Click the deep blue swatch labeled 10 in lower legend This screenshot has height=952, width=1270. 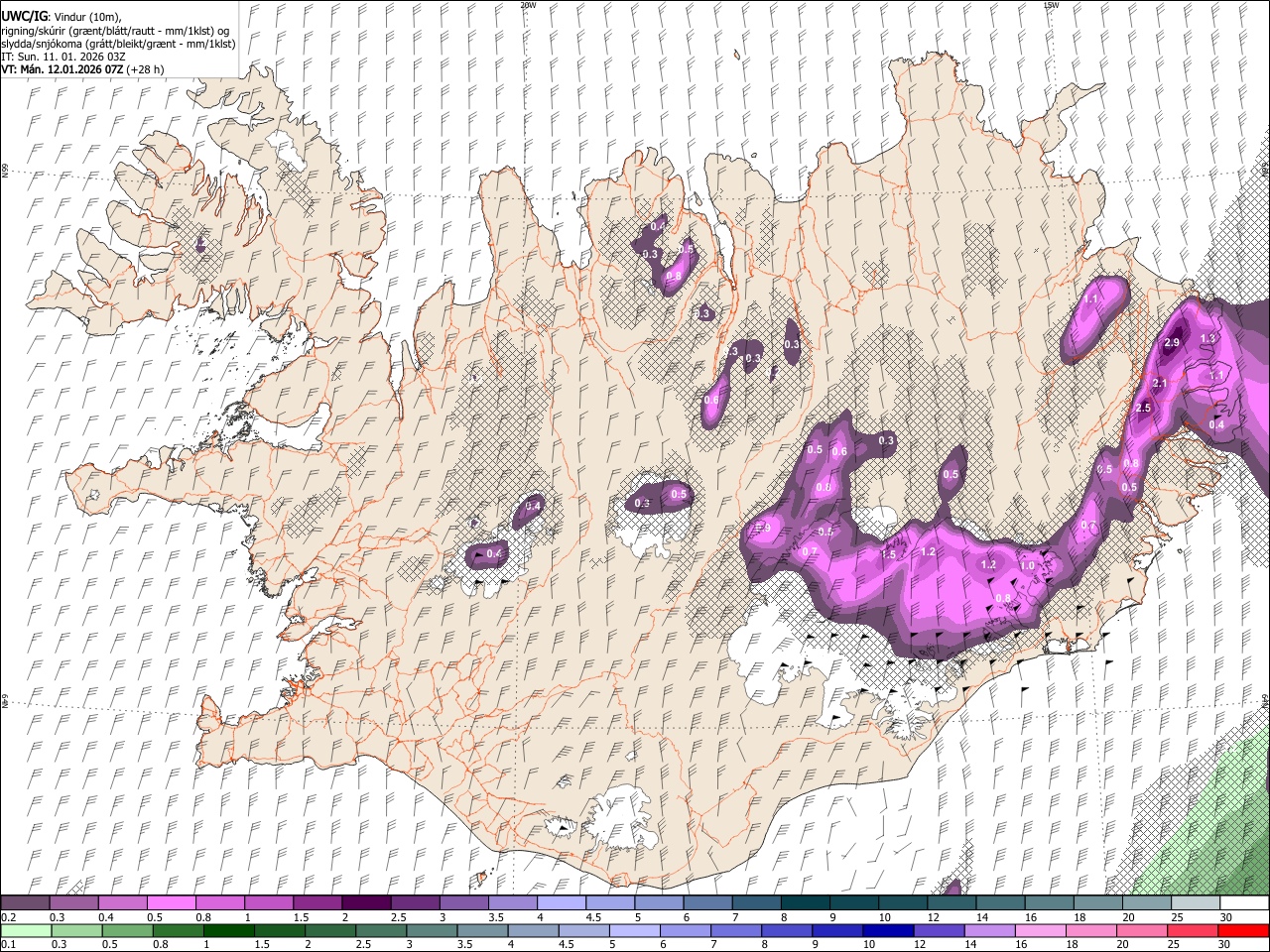coord(887,930)
